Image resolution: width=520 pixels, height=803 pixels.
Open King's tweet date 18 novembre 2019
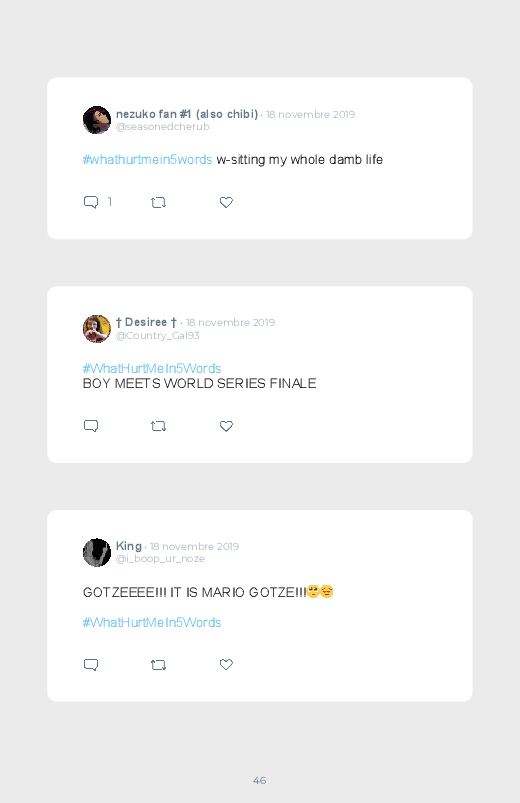click(194, 546)
